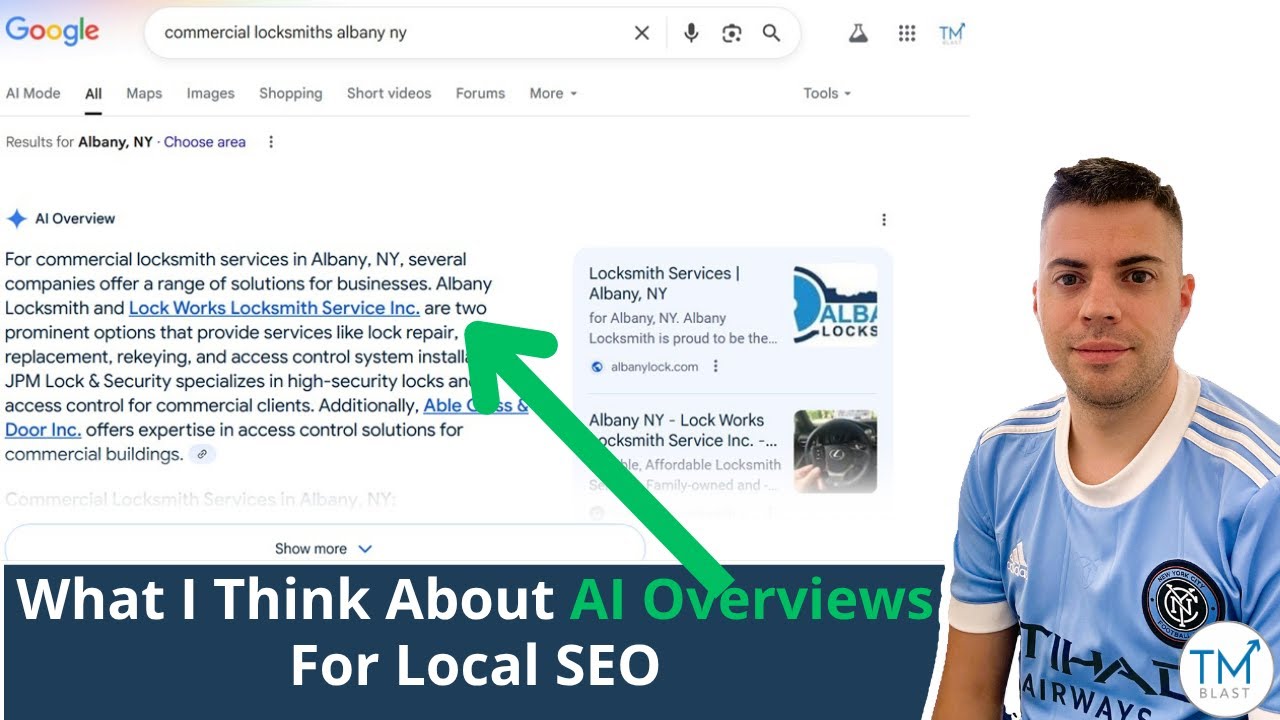1280x720 pixels.
Task: Click the AI Overview sparkle icon
Action: pyautogui.click(x=17, y=219)
